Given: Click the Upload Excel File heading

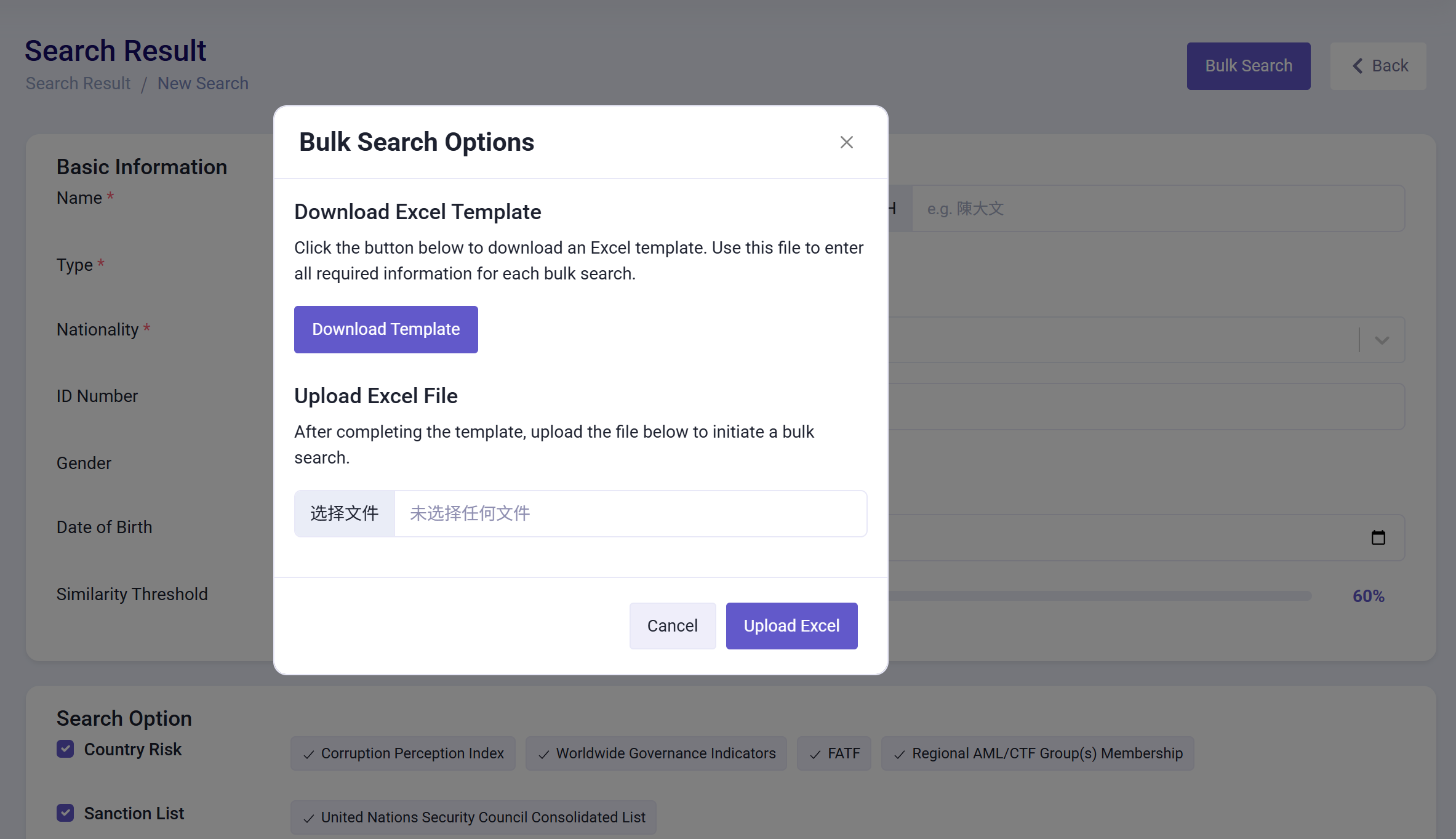Looking at the screenshot, I should [376, 396].
